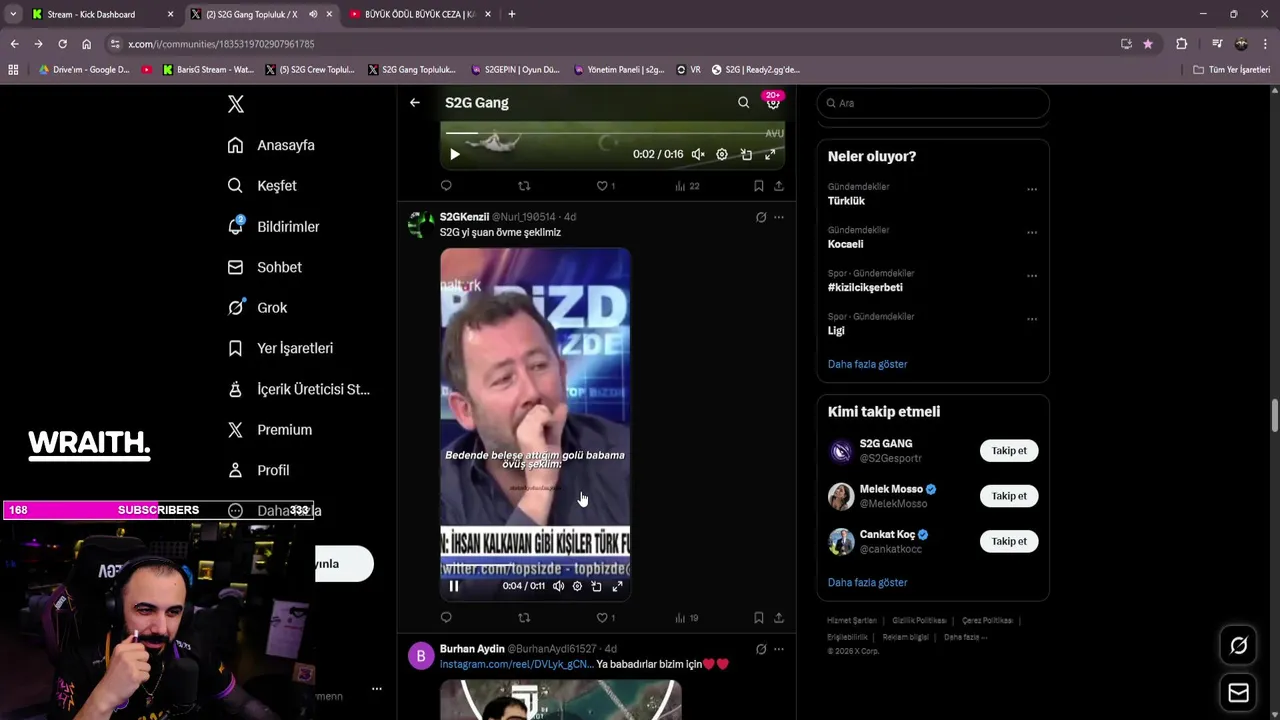Screen dimensions: 1280x720
Task: Open Bildirimler notifications
Action: click(273, 227)
